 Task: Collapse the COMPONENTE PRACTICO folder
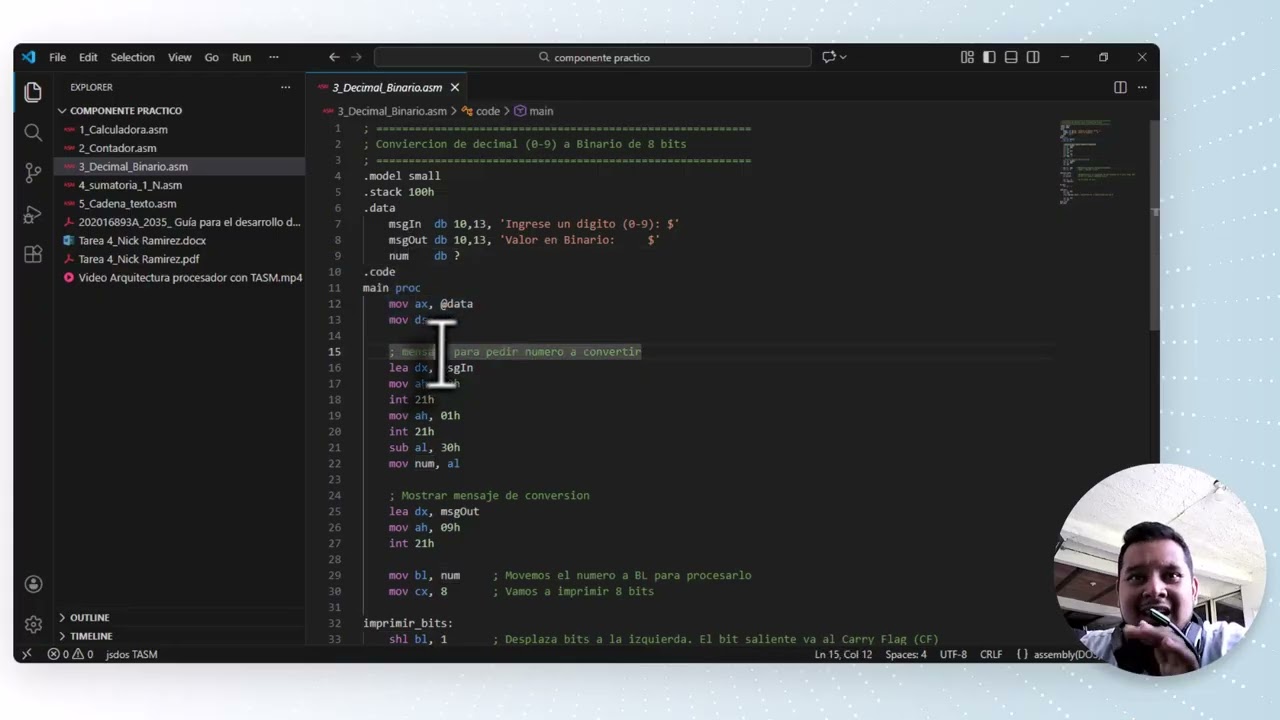click(x=126, y=111)
